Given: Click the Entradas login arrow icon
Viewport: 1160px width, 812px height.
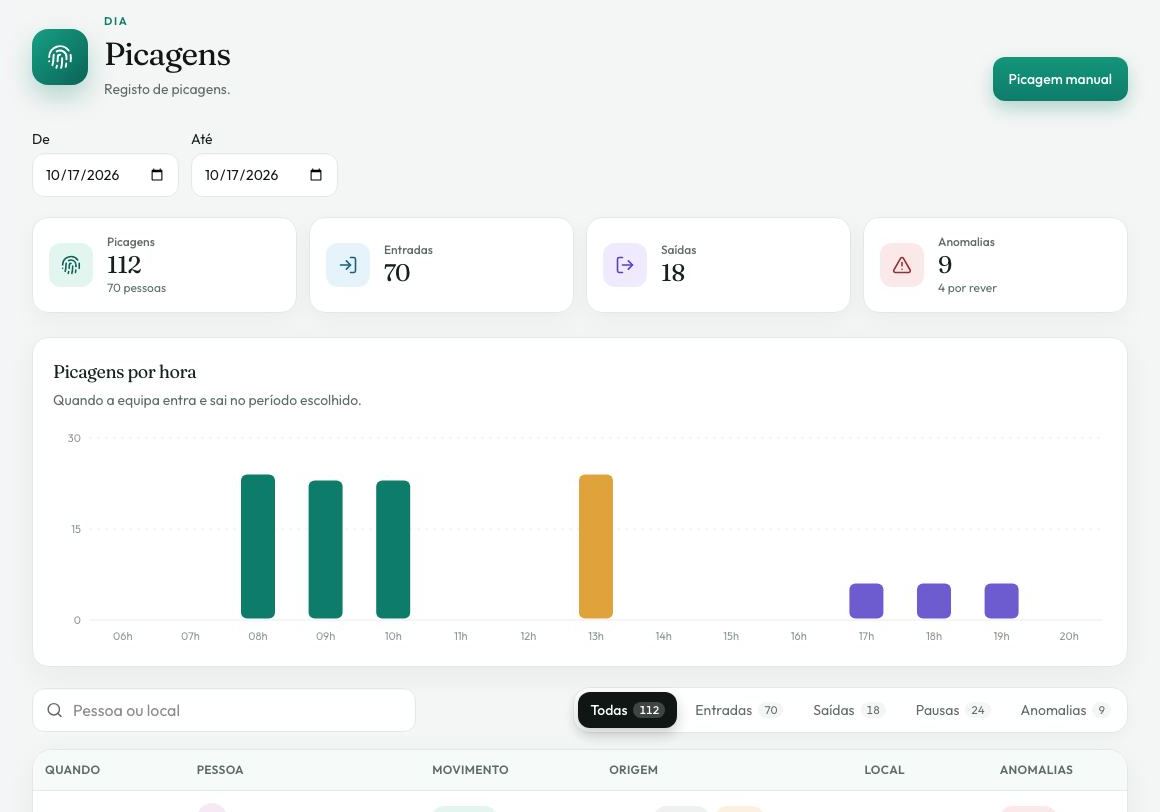Looking at the screenshot, I should [348, 265].
